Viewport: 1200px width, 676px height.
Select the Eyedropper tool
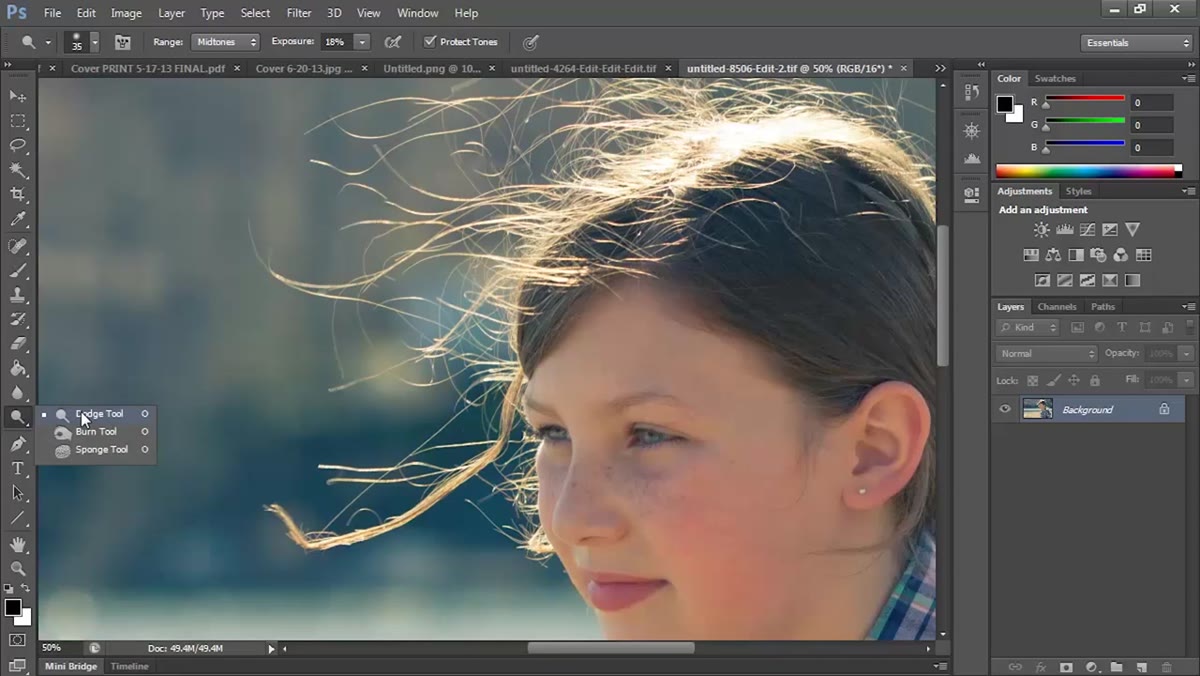coord(18,220)
